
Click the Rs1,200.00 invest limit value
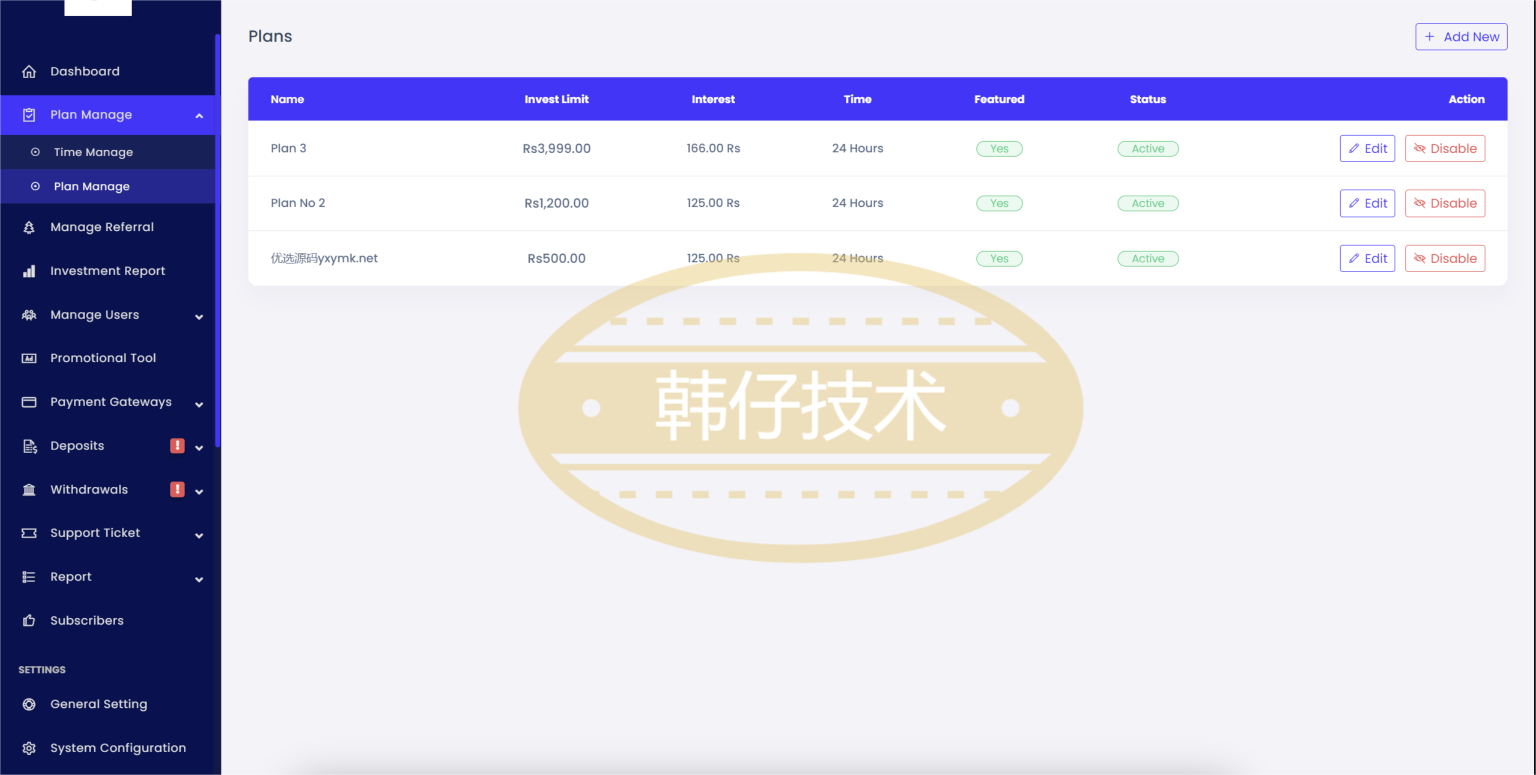[557, 203]
